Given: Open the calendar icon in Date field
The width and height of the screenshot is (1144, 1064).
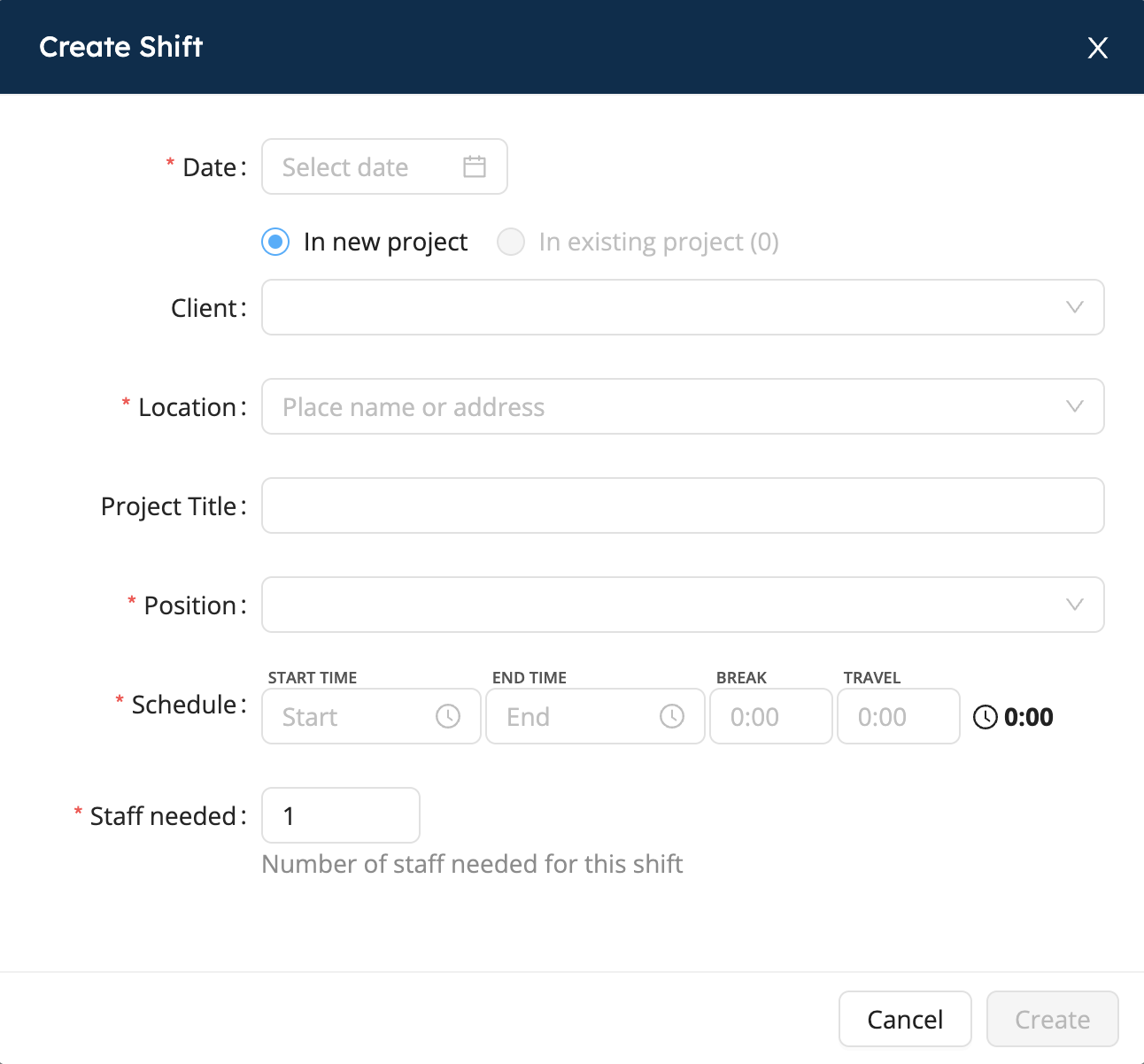Looking at the screenshot, I should (475, 166).
